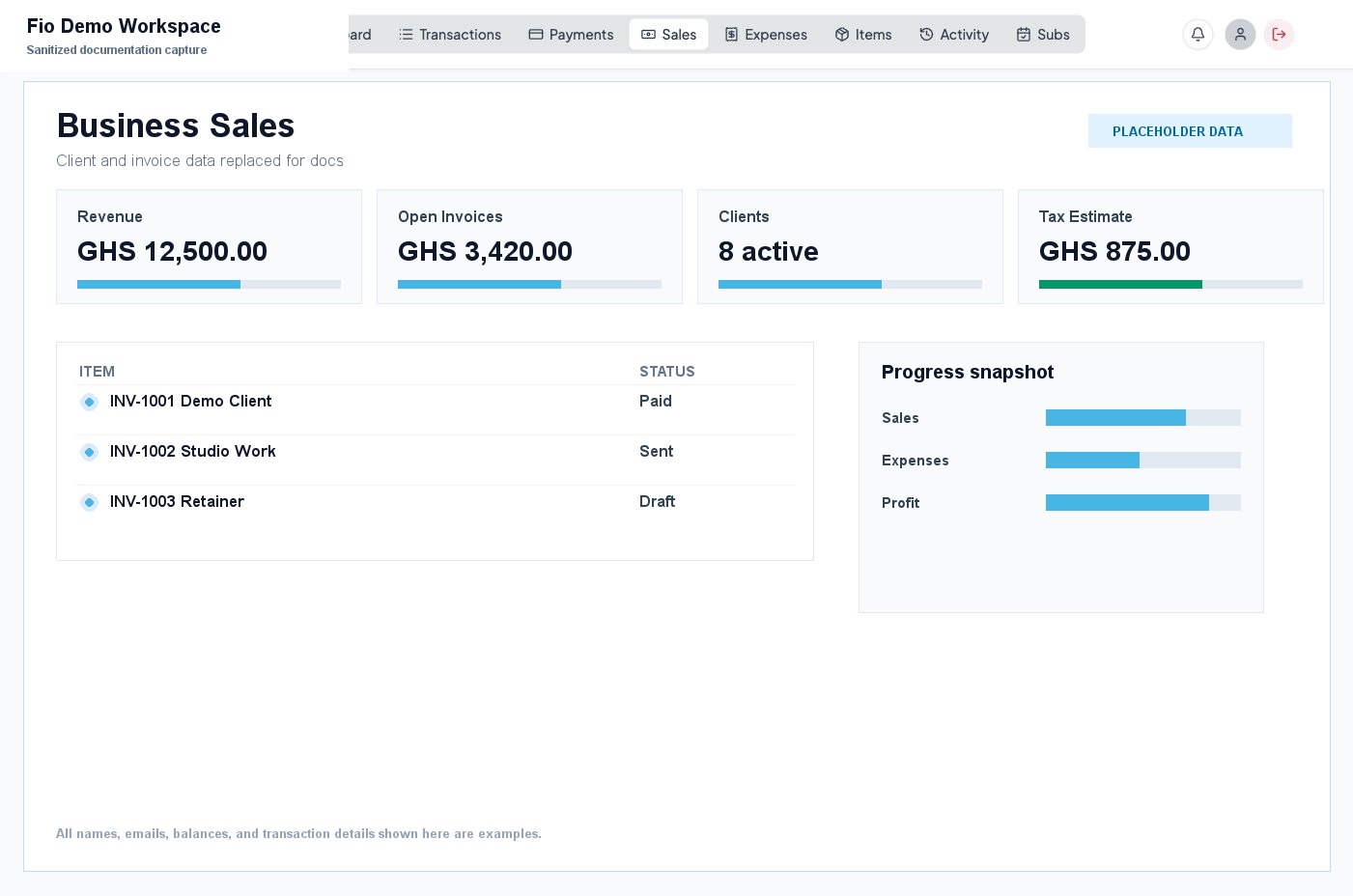The height and width of the screenshot is (896, 1353).
Task: Click the Fio Demo Workspace title
Action: pos(124,26)
